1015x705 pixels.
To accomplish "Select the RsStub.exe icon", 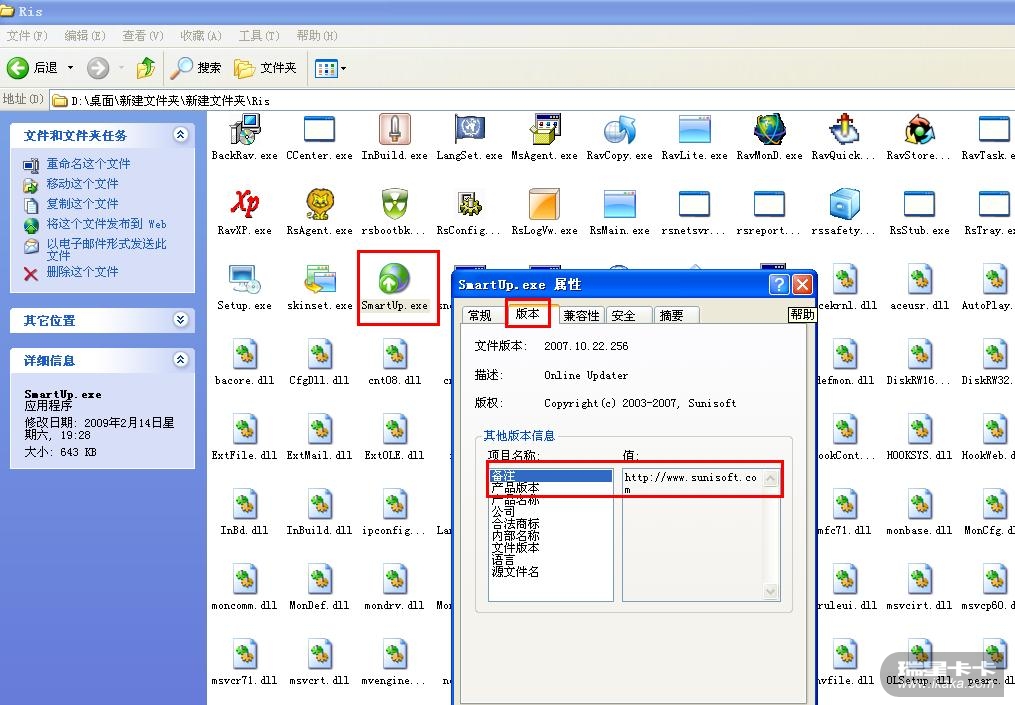I will tap(919, 204).
